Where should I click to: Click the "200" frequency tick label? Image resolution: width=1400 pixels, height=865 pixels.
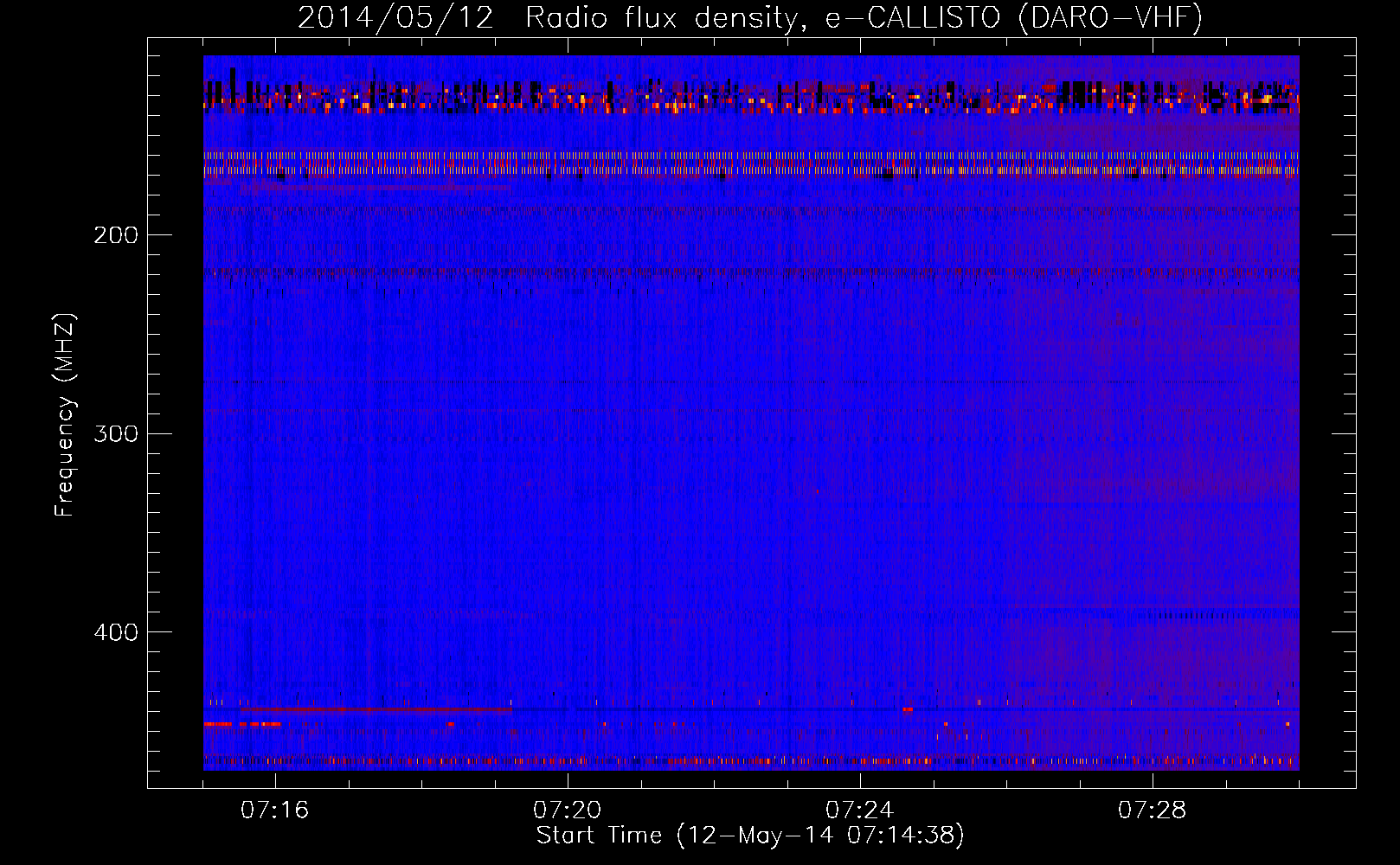[x=116, y=235]
